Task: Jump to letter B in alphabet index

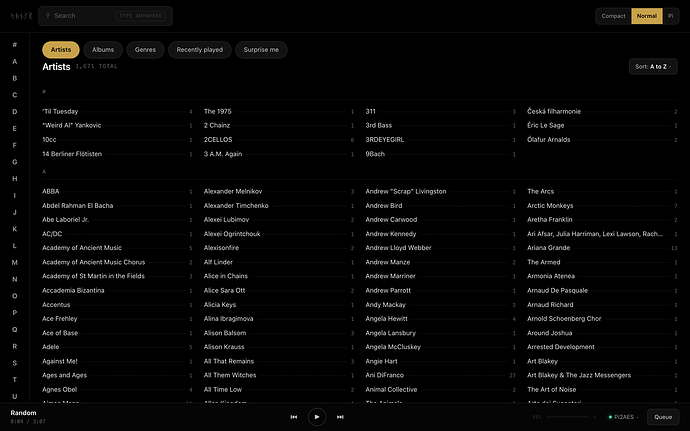Action: click(x=15, y=78)
